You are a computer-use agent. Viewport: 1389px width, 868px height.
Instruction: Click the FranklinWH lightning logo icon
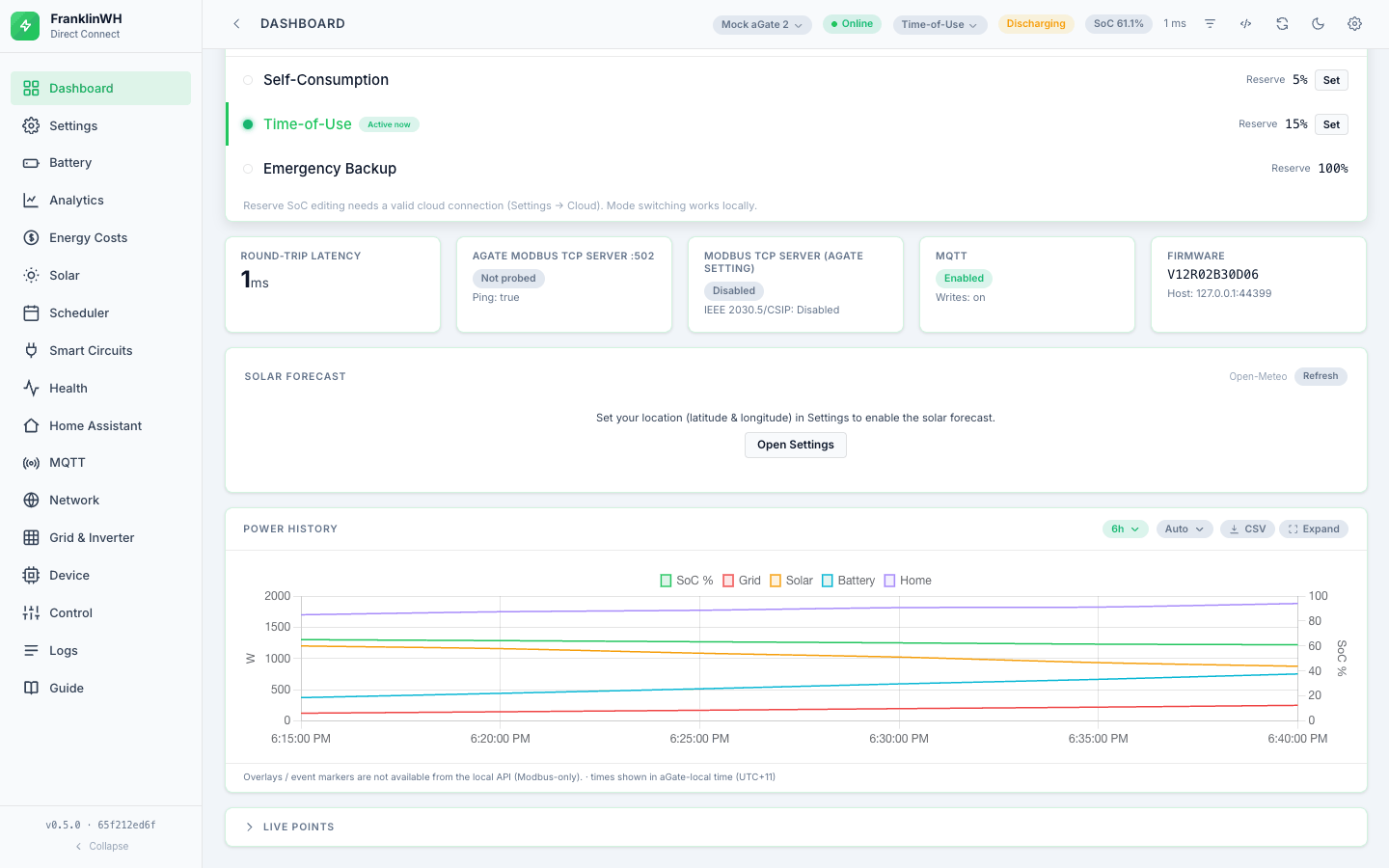(25, 26)
